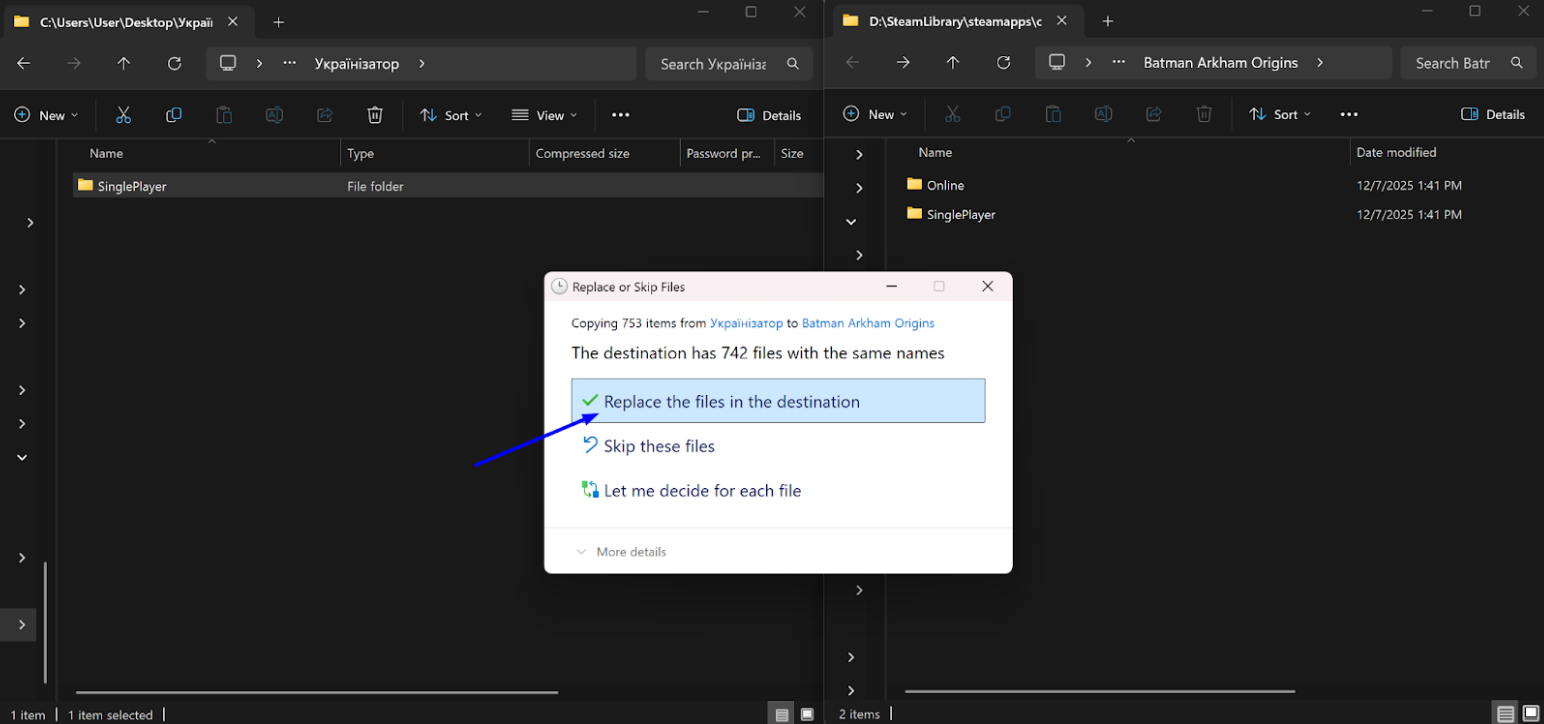This screenshot has height=724, width=1544.
Task: Select the Online folder name in the Batman window
Action: (x=945, y=185)
